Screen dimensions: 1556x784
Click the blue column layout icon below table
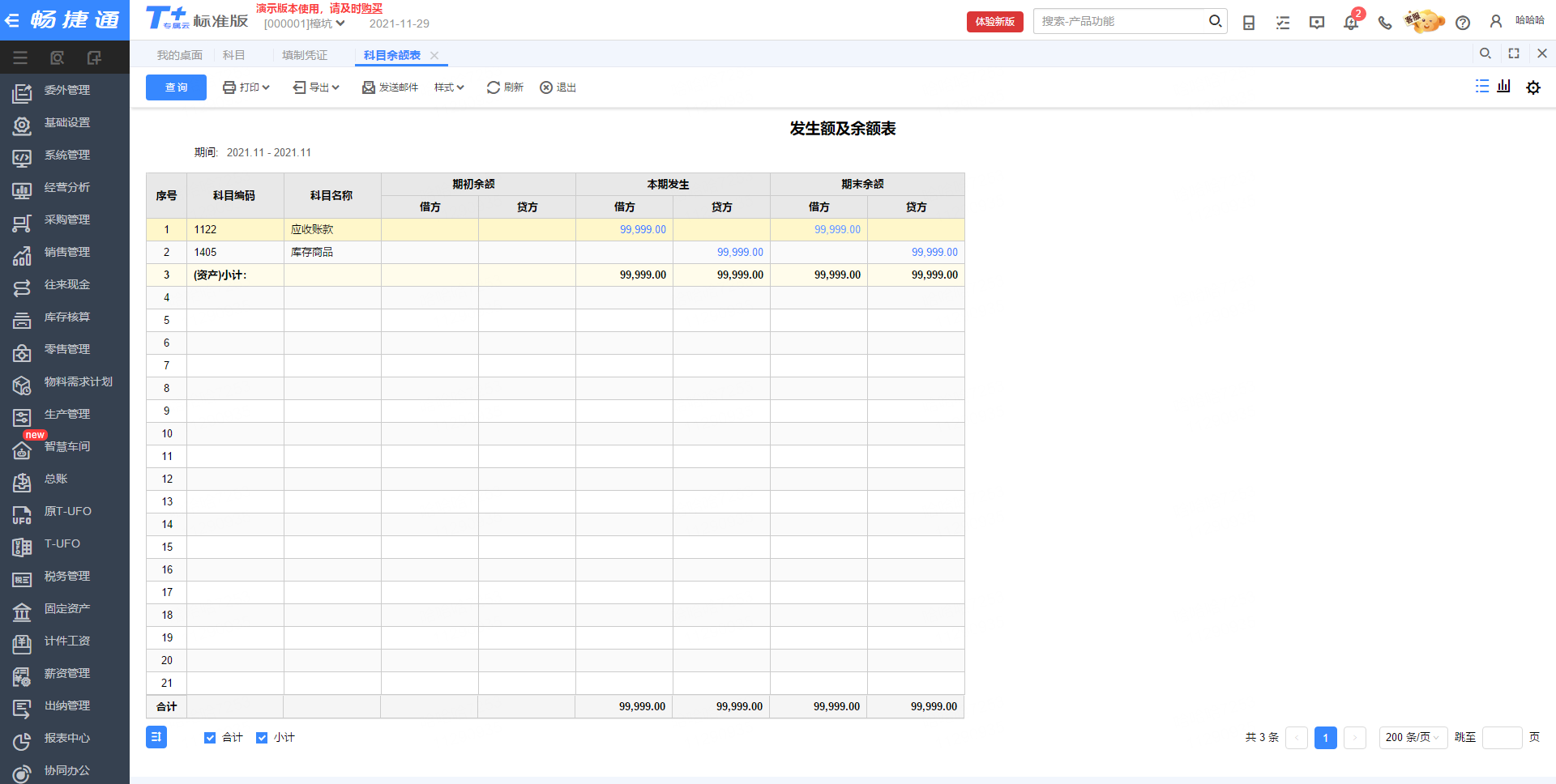coord(156,737)
